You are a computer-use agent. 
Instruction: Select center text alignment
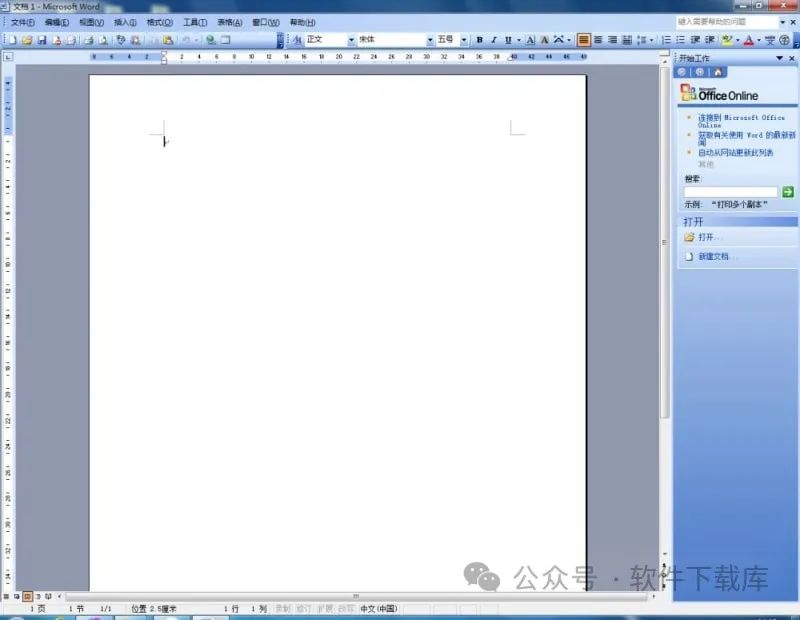pyautogui.click(x=598, y=40)
